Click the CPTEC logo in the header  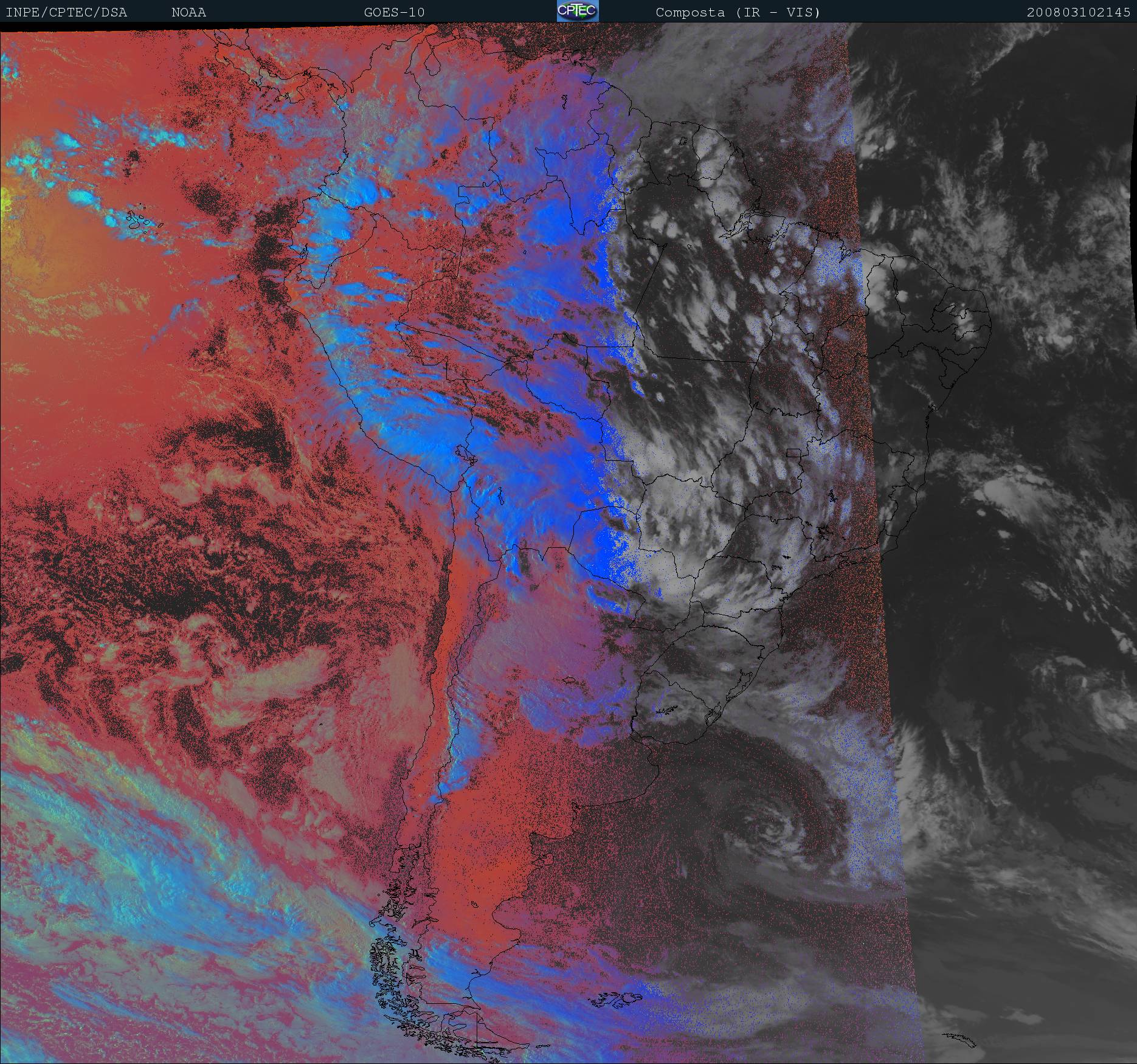click(x=577, y=11)
